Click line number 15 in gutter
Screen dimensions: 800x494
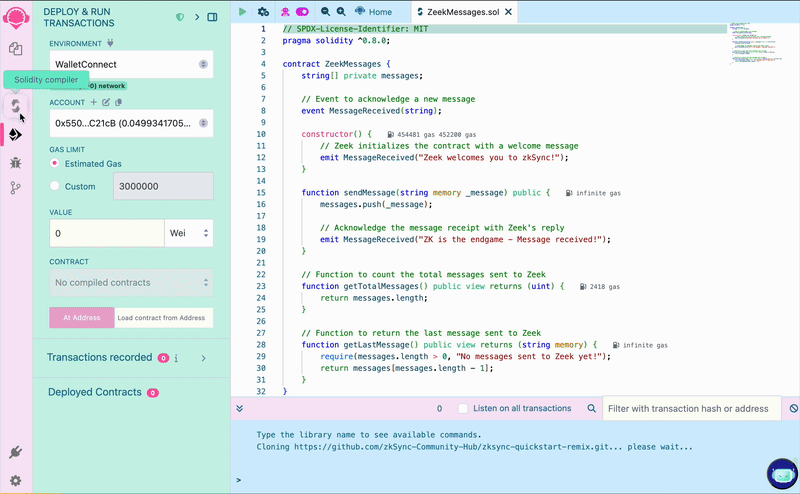pos(261,192)
